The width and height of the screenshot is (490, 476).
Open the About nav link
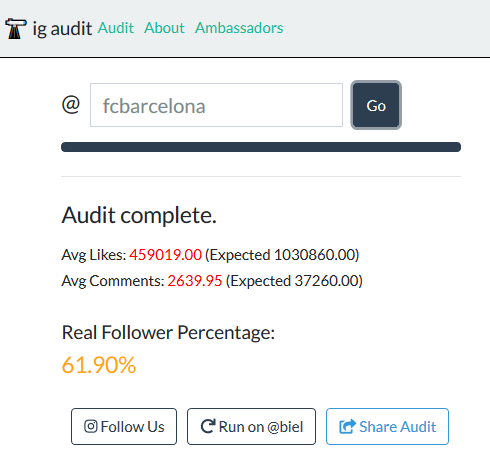[x=164, y=28]
